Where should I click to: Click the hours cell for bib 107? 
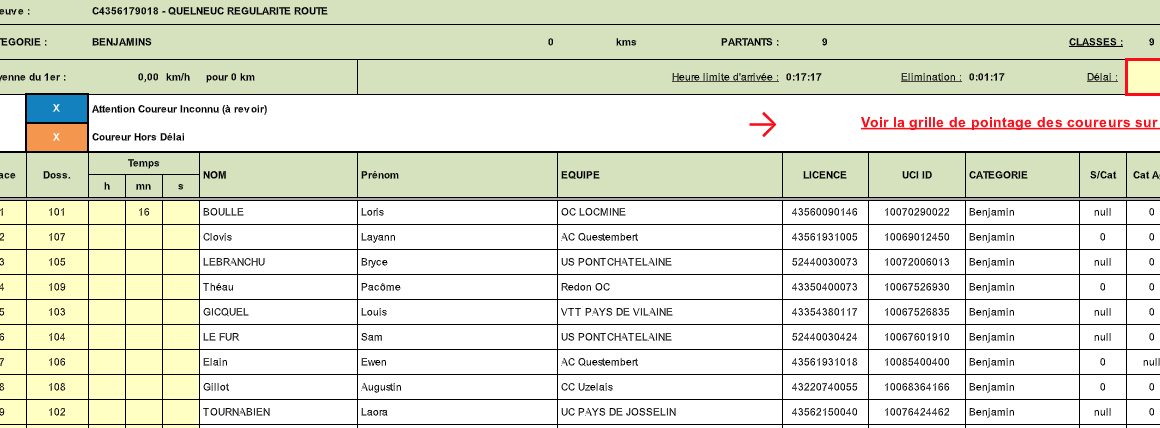(x=107, y=237)
